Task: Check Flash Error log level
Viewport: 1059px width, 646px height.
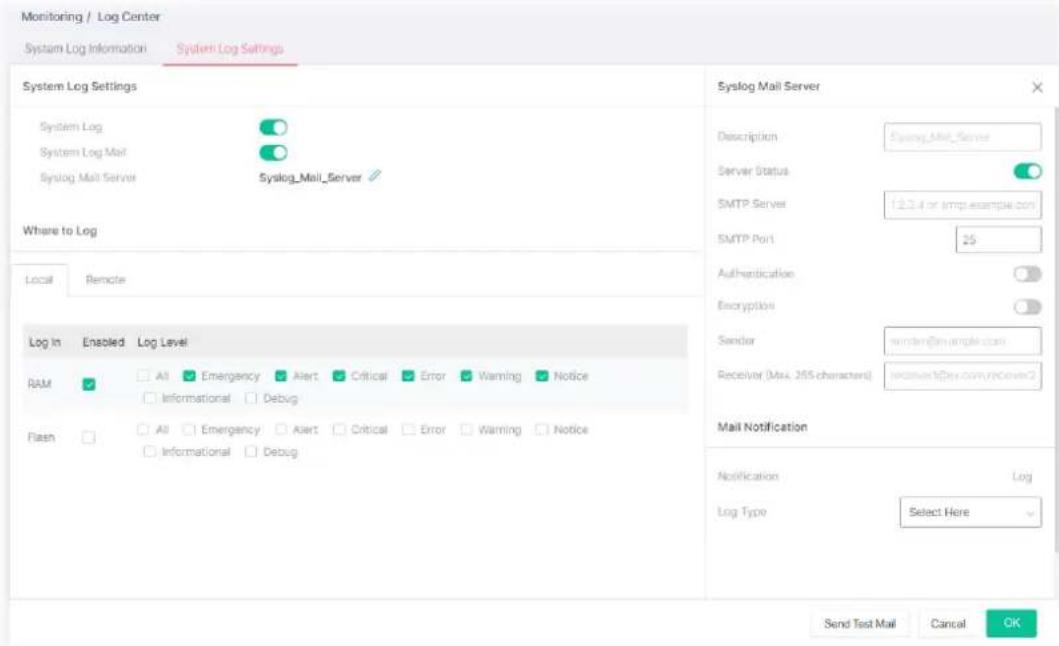Action: [408, 429]
